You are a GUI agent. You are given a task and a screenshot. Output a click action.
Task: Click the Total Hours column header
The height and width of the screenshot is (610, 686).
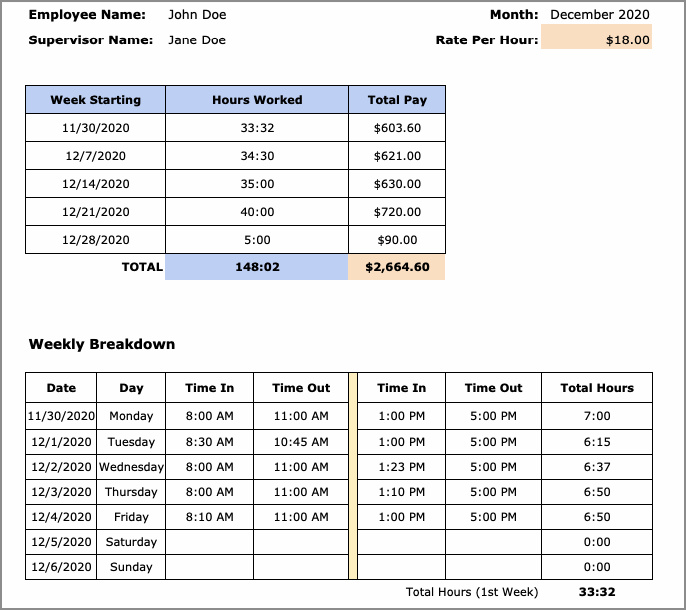[597, 388]
